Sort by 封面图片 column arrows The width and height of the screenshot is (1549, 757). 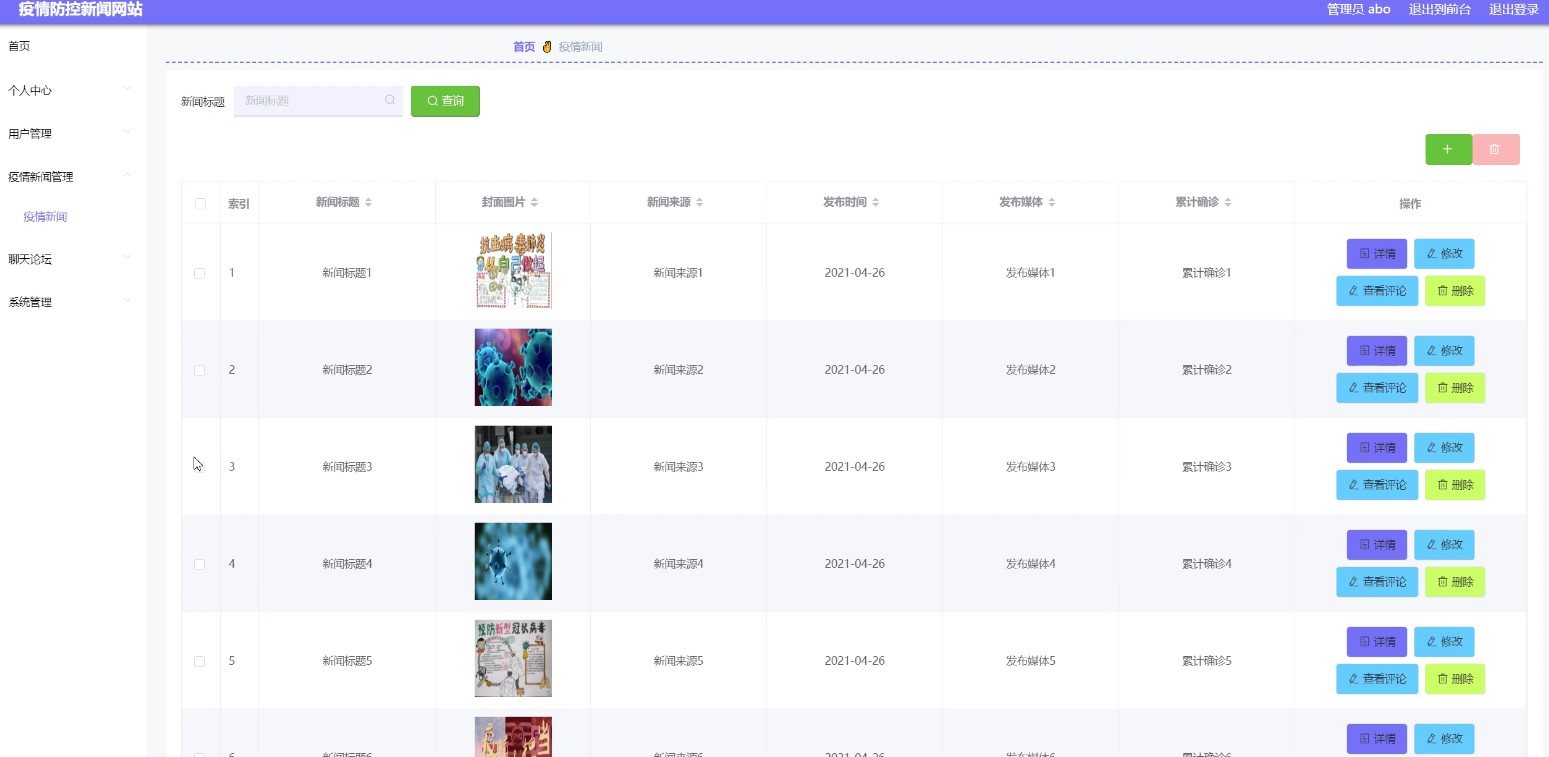click(534, 203)
